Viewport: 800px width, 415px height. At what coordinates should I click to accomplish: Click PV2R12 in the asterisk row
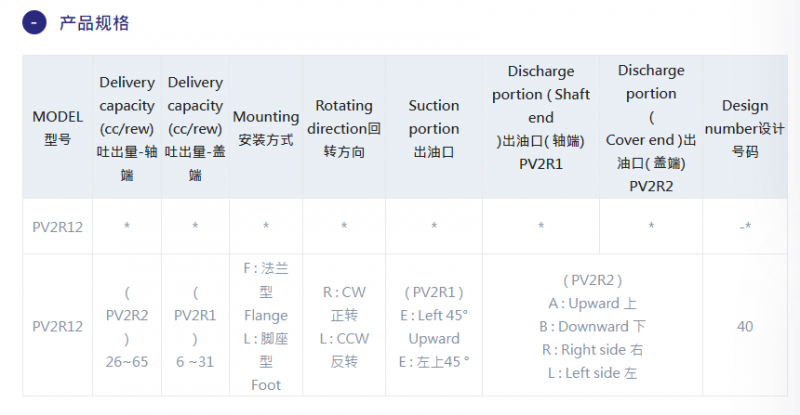[58, 227]
